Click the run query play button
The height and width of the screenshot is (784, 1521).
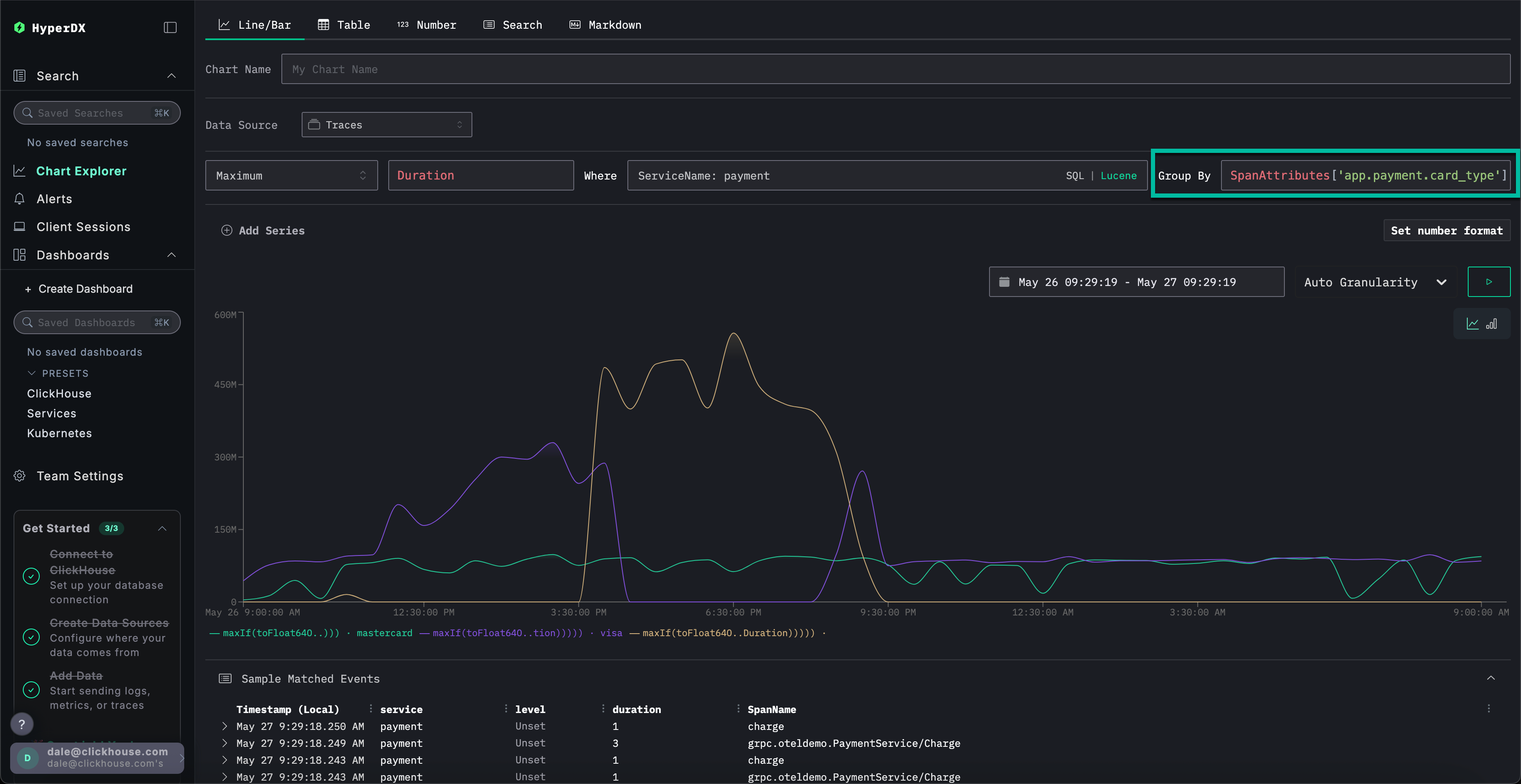(x=1488, y=282)
